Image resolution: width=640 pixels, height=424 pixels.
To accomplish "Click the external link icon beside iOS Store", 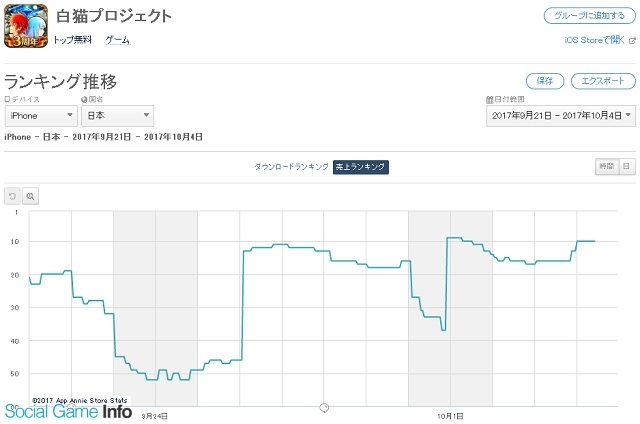I will point(632,40).
